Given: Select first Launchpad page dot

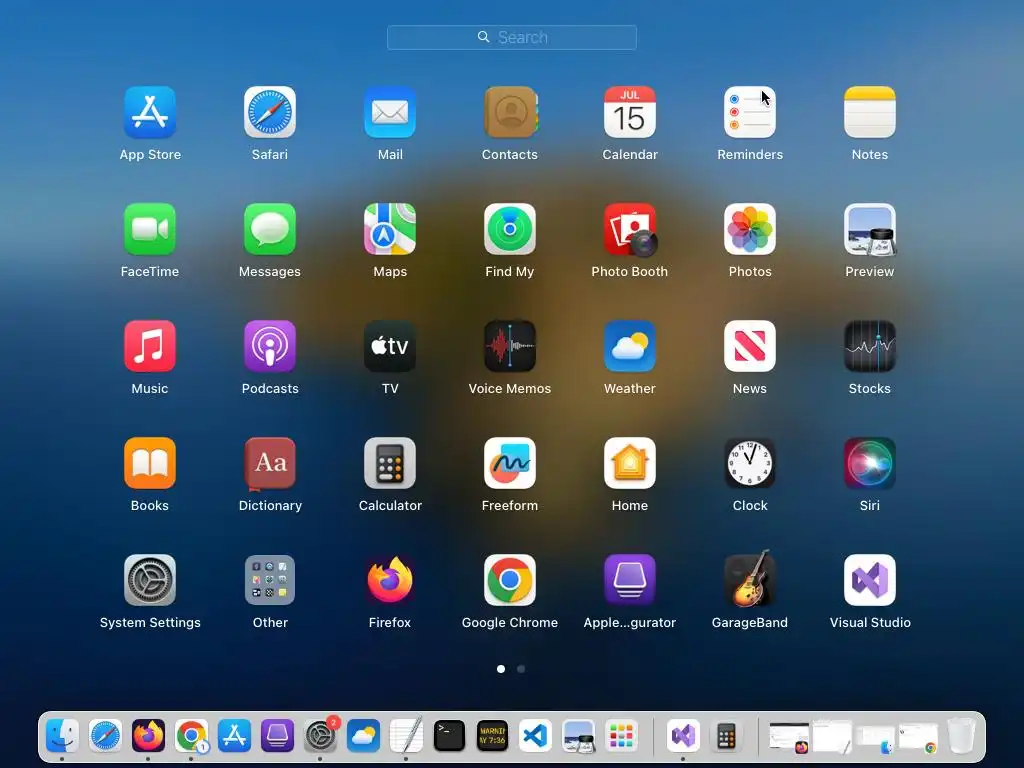Looking at the screenshot, I should (501, 669).
